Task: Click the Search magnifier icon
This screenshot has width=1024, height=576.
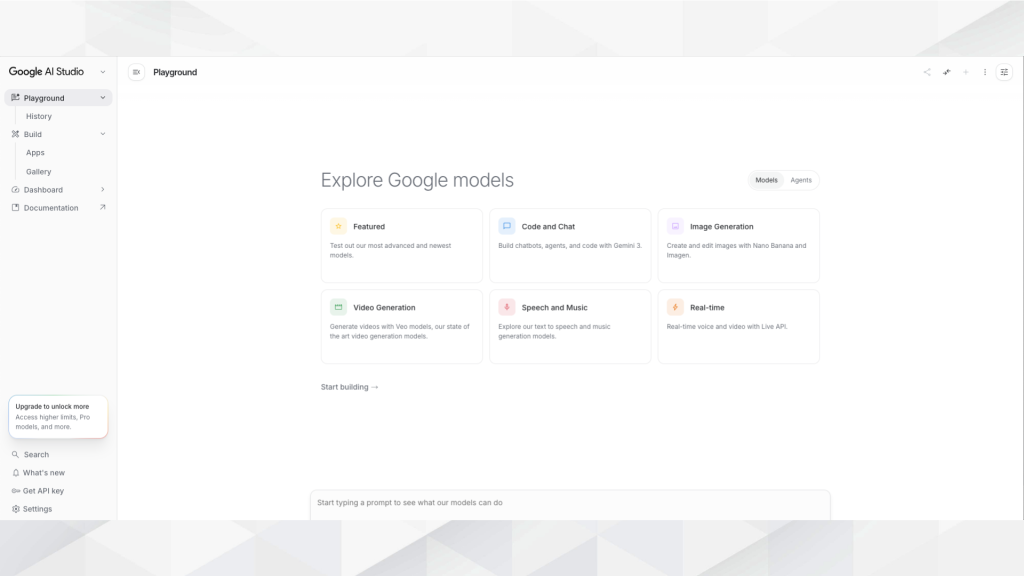Action: (15, 455)
